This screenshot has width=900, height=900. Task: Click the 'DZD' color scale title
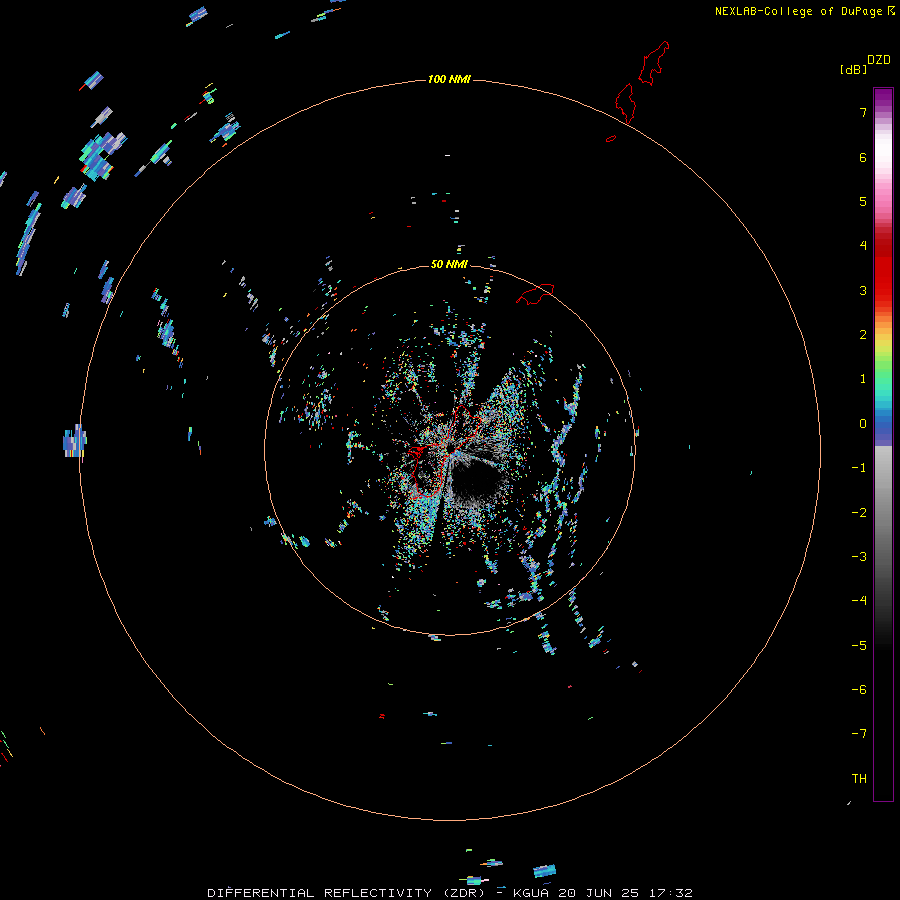(x=879, y=60)
